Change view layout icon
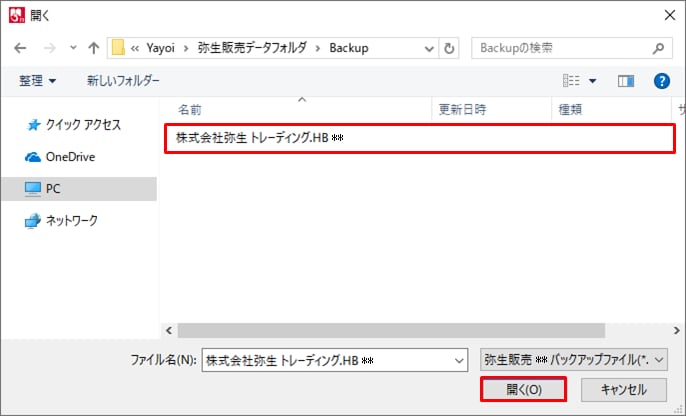 point(571,81)
